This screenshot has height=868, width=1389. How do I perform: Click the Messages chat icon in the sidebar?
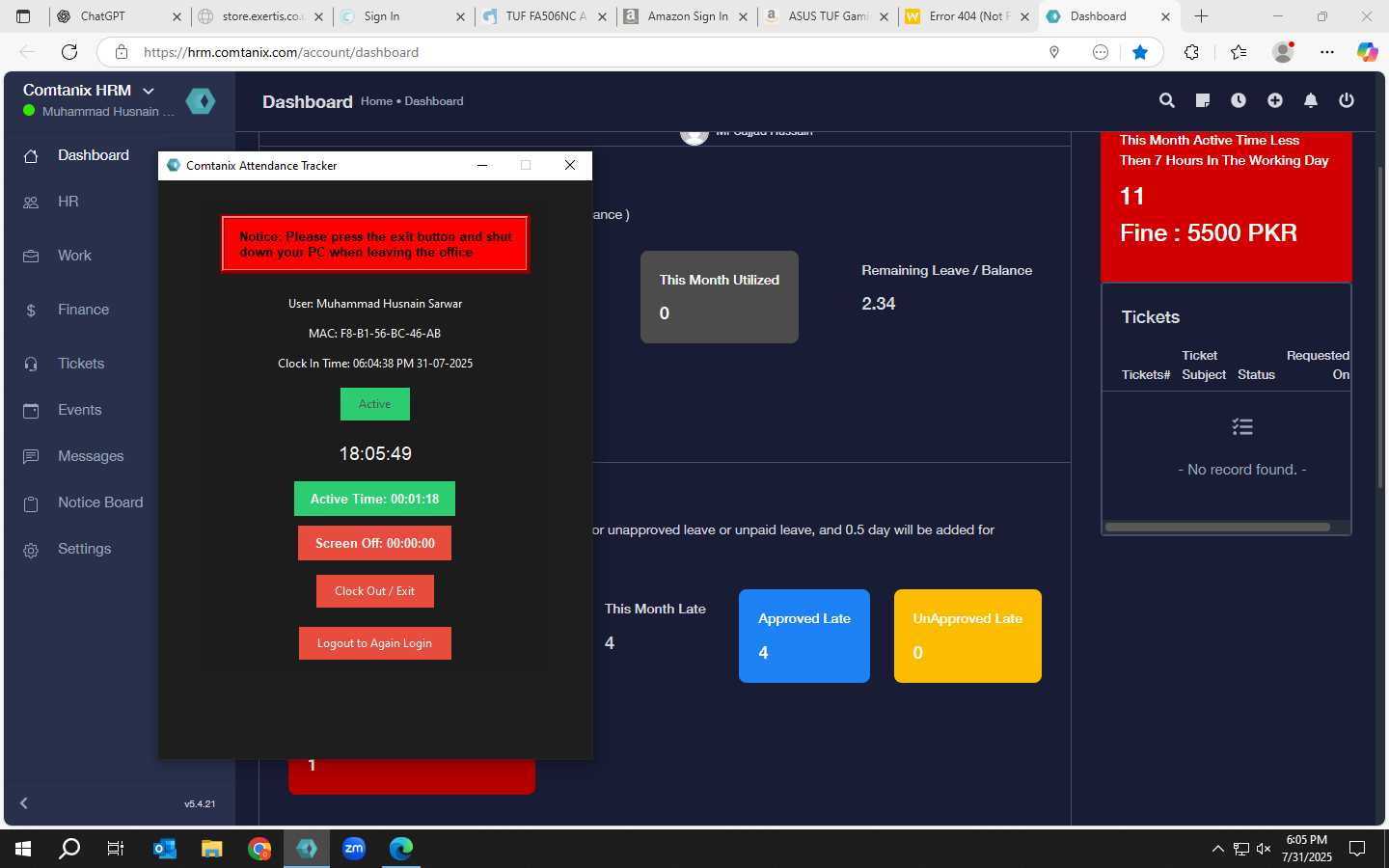pyautogui.click(x=31, y=456)
